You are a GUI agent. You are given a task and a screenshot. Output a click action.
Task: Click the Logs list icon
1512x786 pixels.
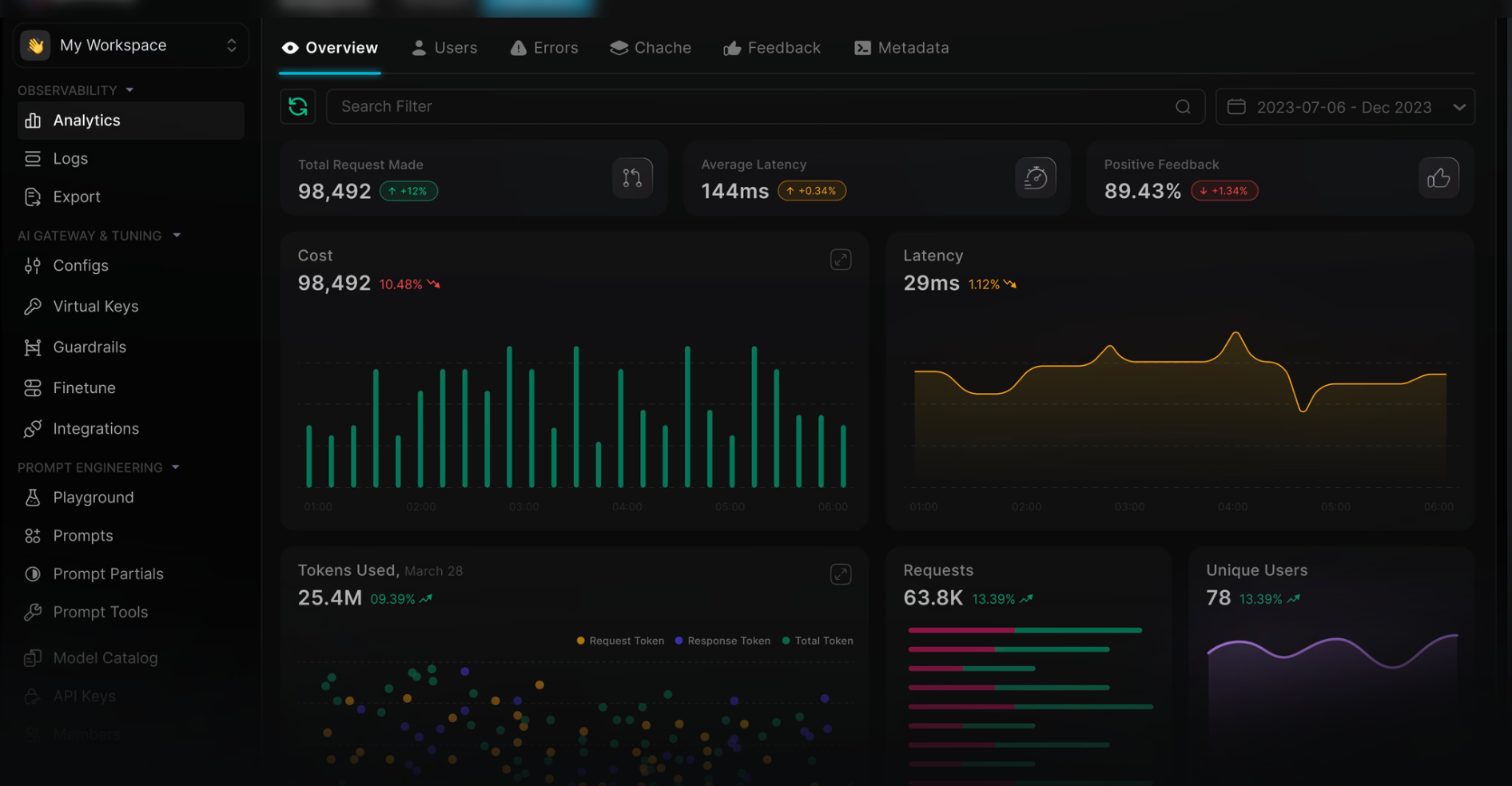point(33,159)
